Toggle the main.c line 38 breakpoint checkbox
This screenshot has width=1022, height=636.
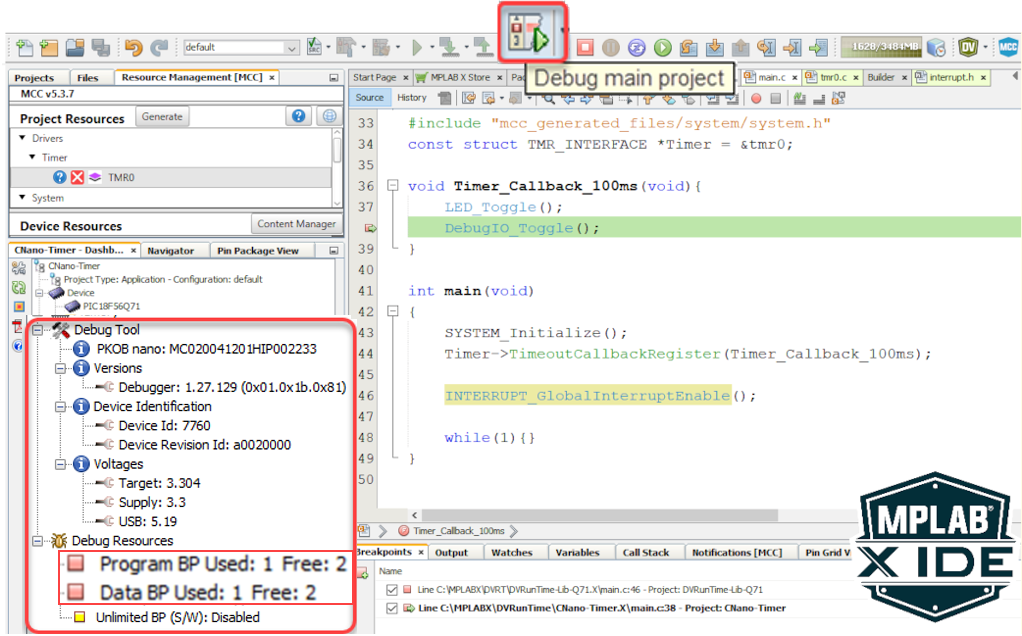point(391,608)
